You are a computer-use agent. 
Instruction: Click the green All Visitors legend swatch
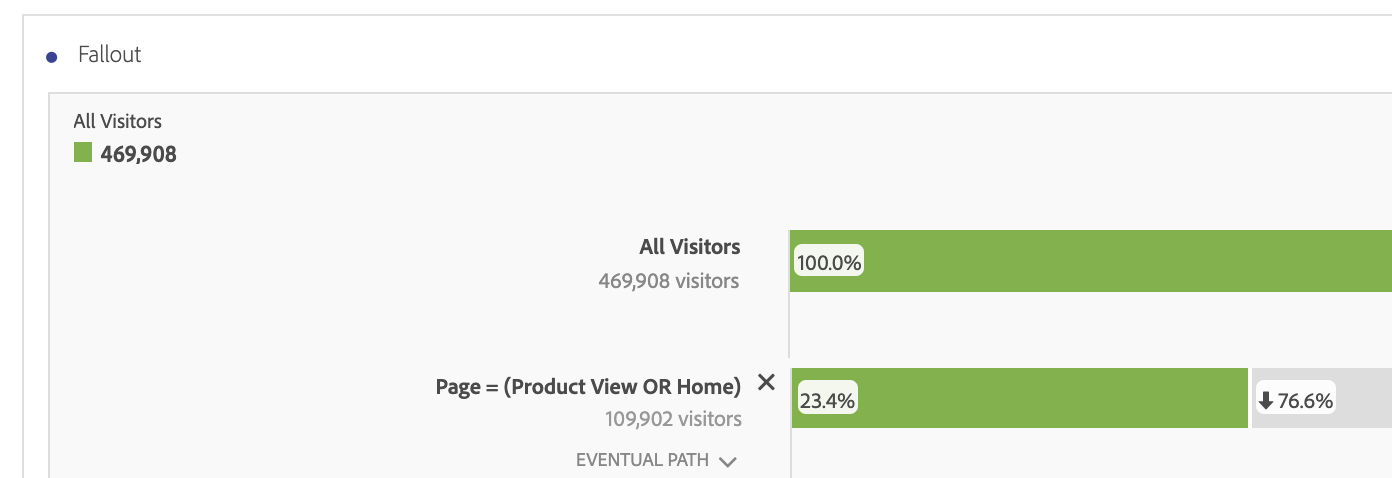(x=83, y=153)
